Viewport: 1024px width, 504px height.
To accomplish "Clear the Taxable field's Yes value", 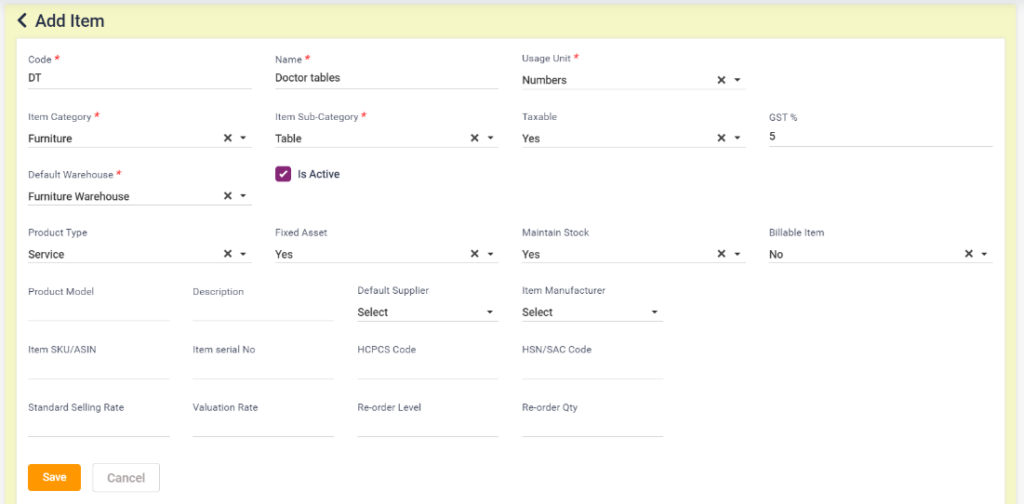I will [721, 138].
